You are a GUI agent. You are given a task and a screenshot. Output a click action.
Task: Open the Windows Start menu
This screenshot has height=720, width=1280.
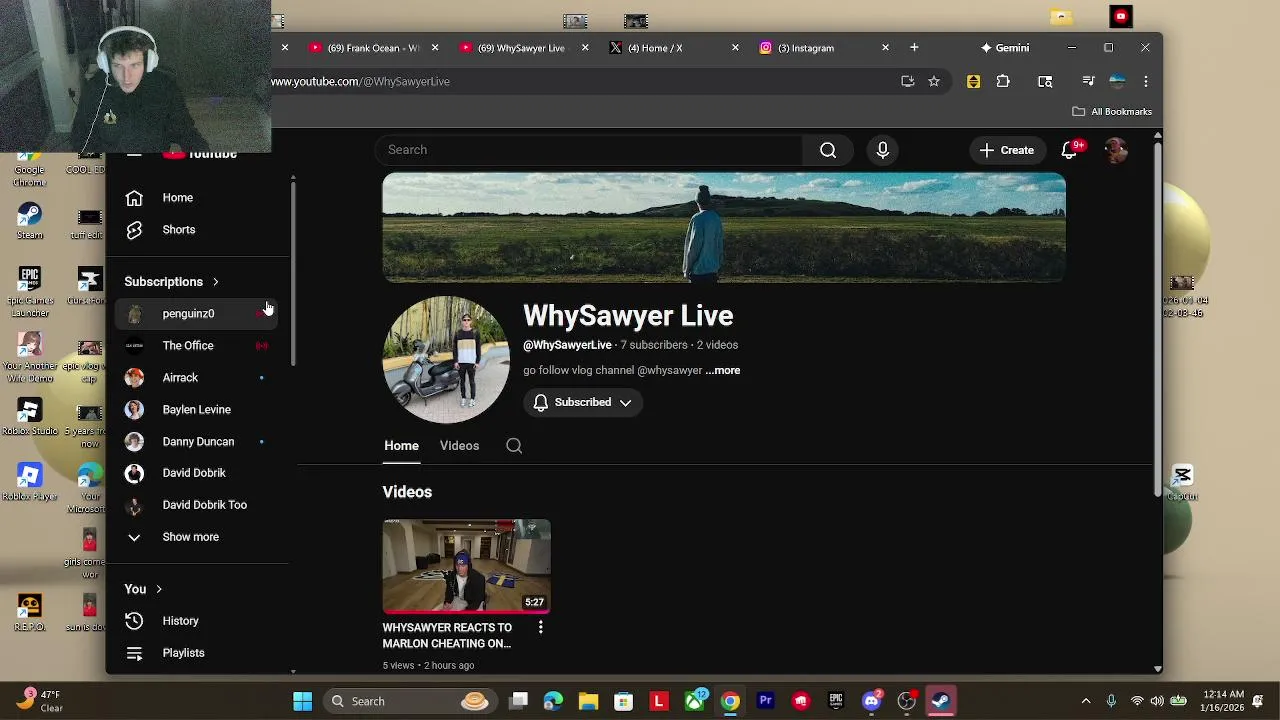(x=302, y=701)
